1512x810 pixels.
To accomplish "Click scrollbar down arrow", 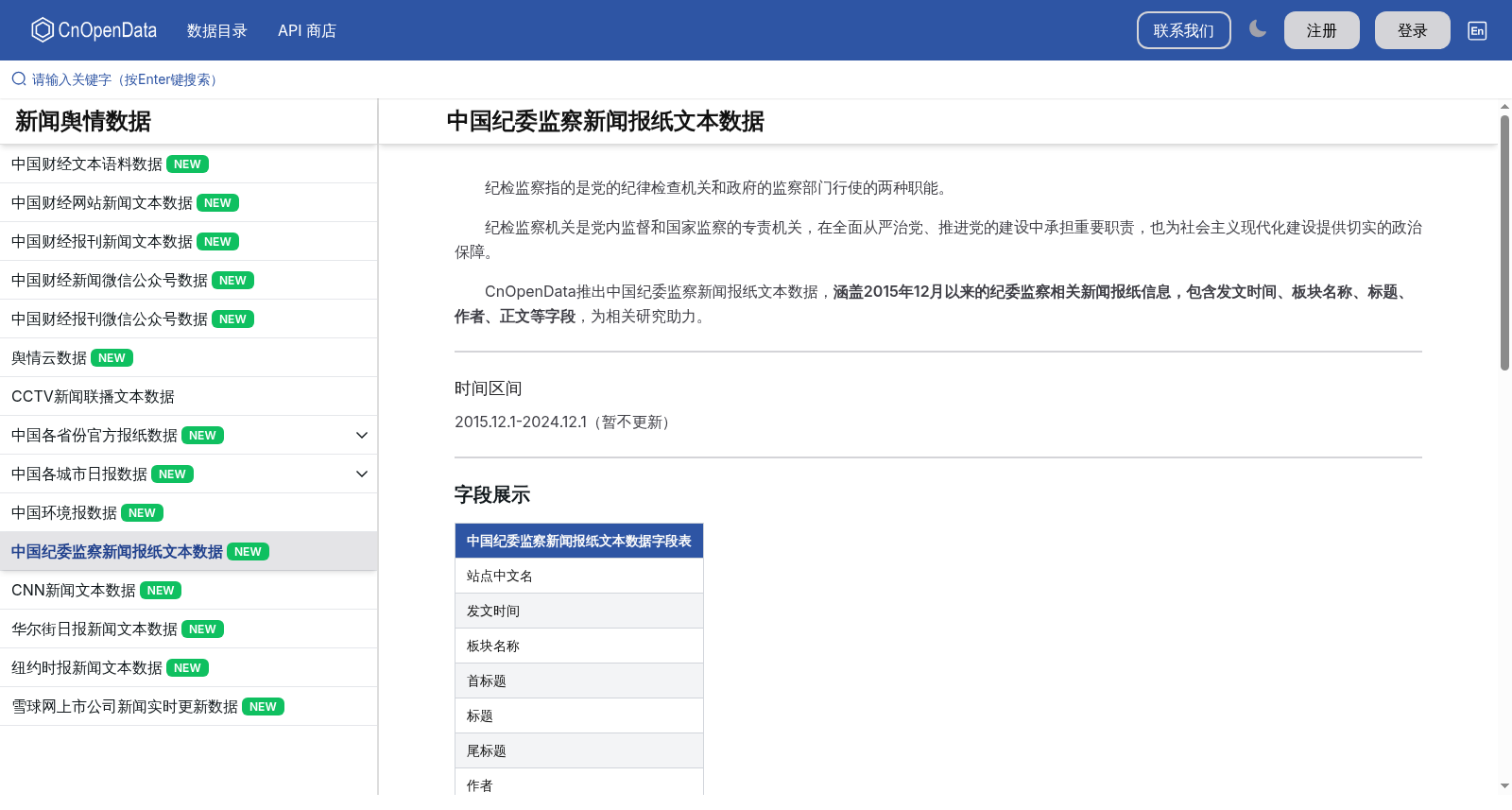I will click(1504, 785).
